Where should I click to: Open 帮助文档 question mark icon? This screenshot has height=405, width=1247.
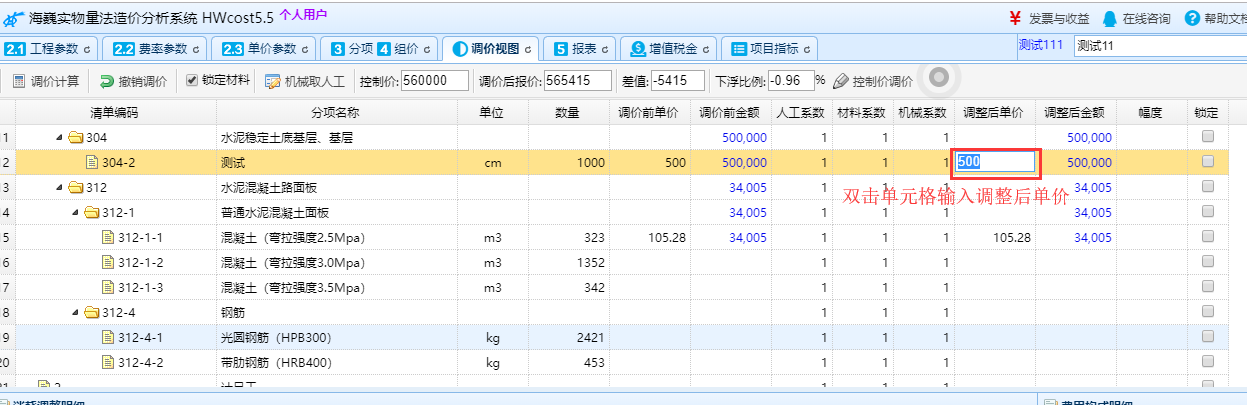[x=1192, y=18]
